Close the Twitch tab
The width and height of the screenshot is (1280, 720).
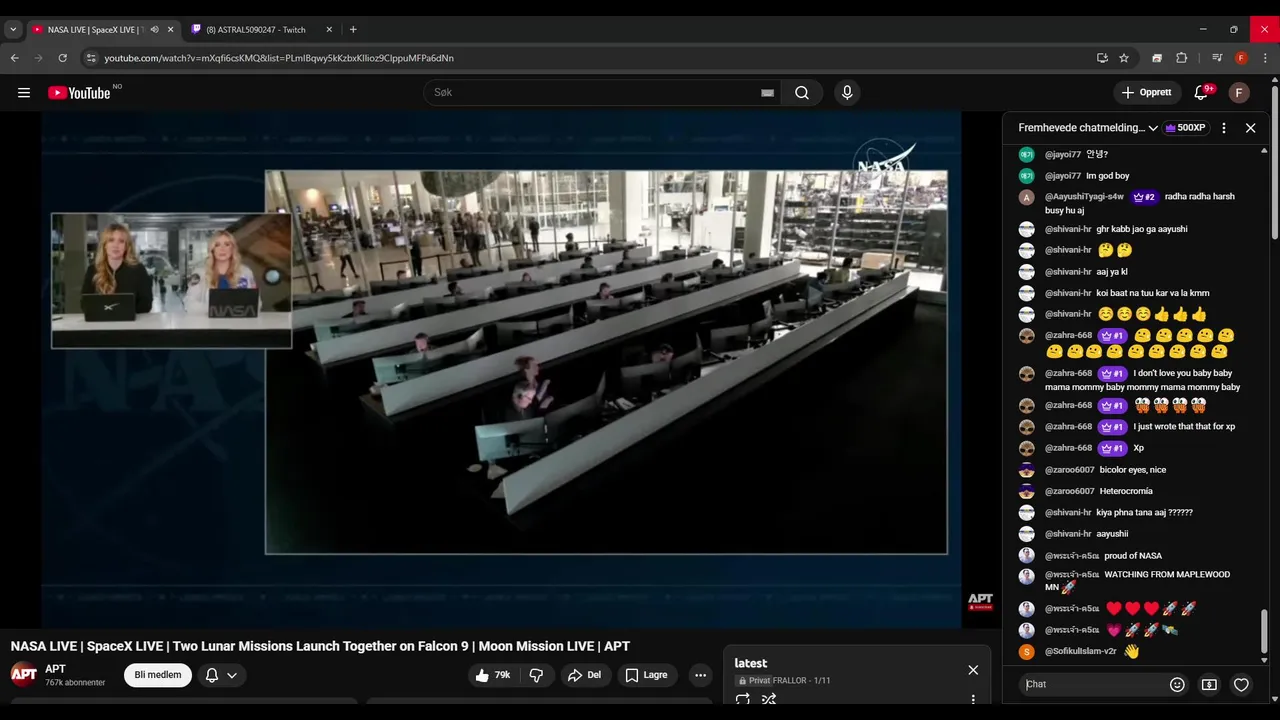(329, 30)
